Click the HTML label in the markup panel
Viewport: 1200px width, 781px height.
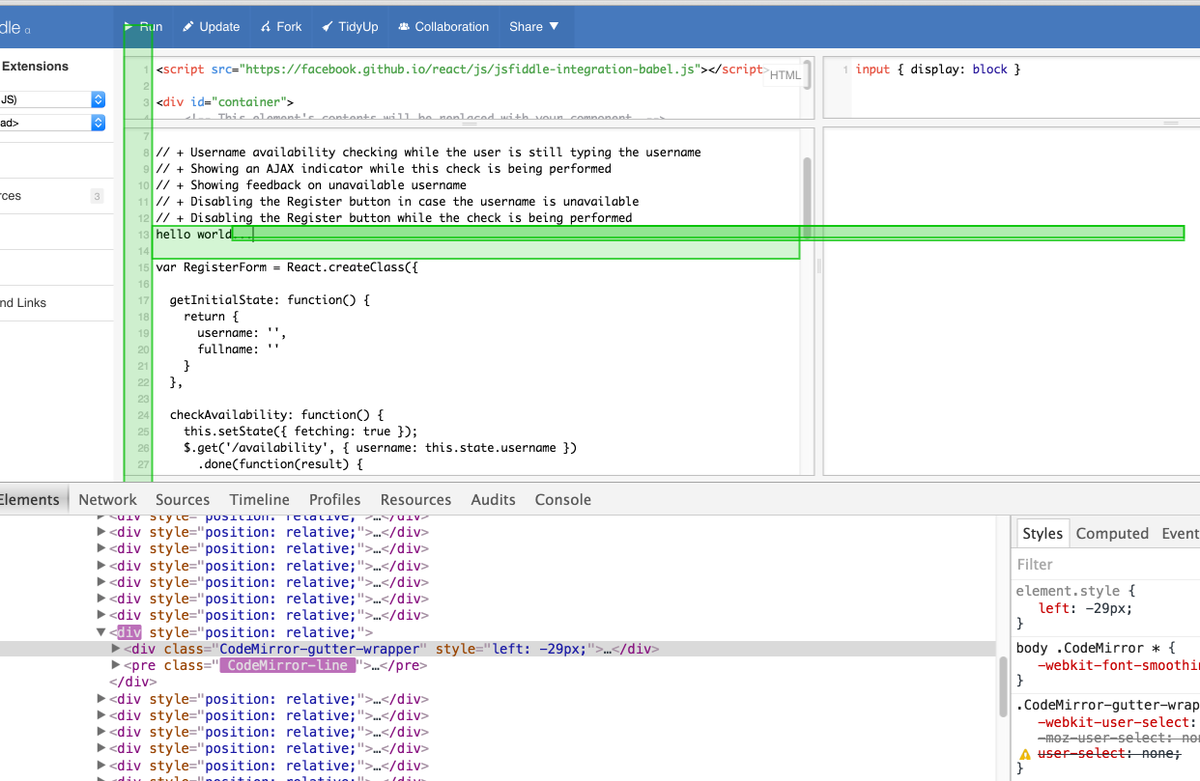(x=785, y=75)
